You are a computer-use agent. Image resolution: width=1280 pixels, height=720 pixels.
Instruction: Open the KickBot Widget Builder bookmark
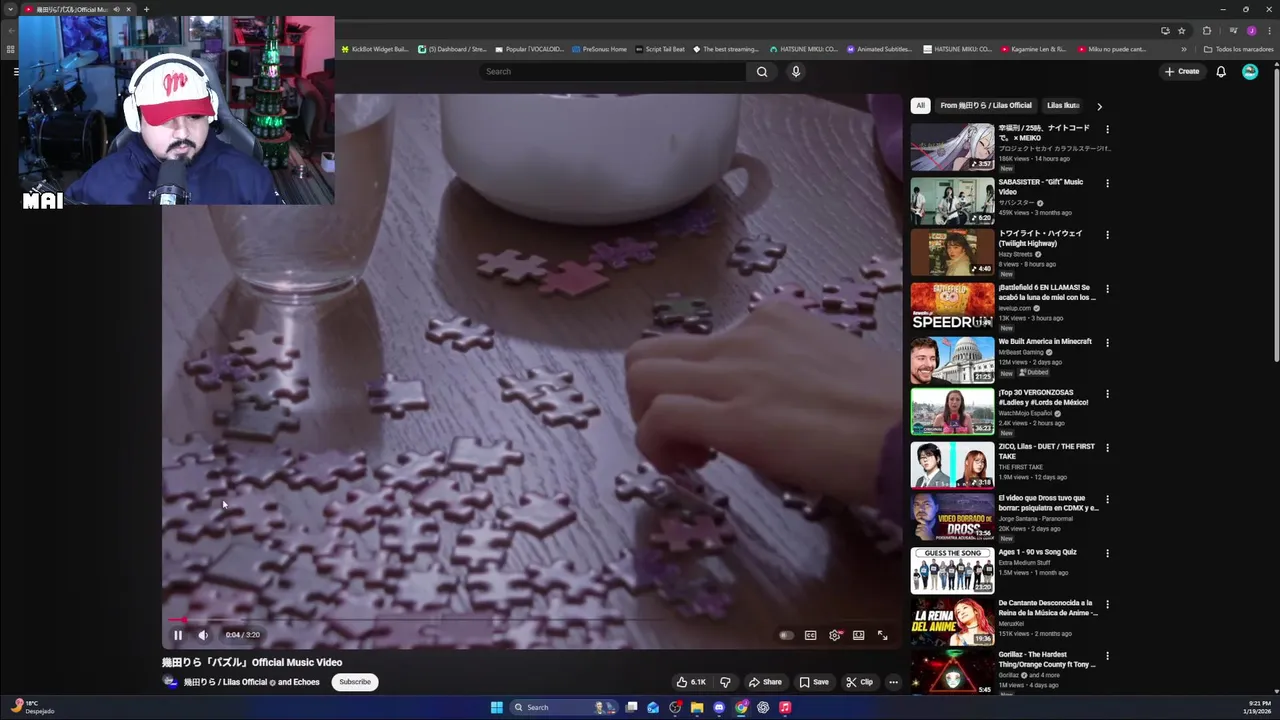pyautogui.click(x=375, y=49)
